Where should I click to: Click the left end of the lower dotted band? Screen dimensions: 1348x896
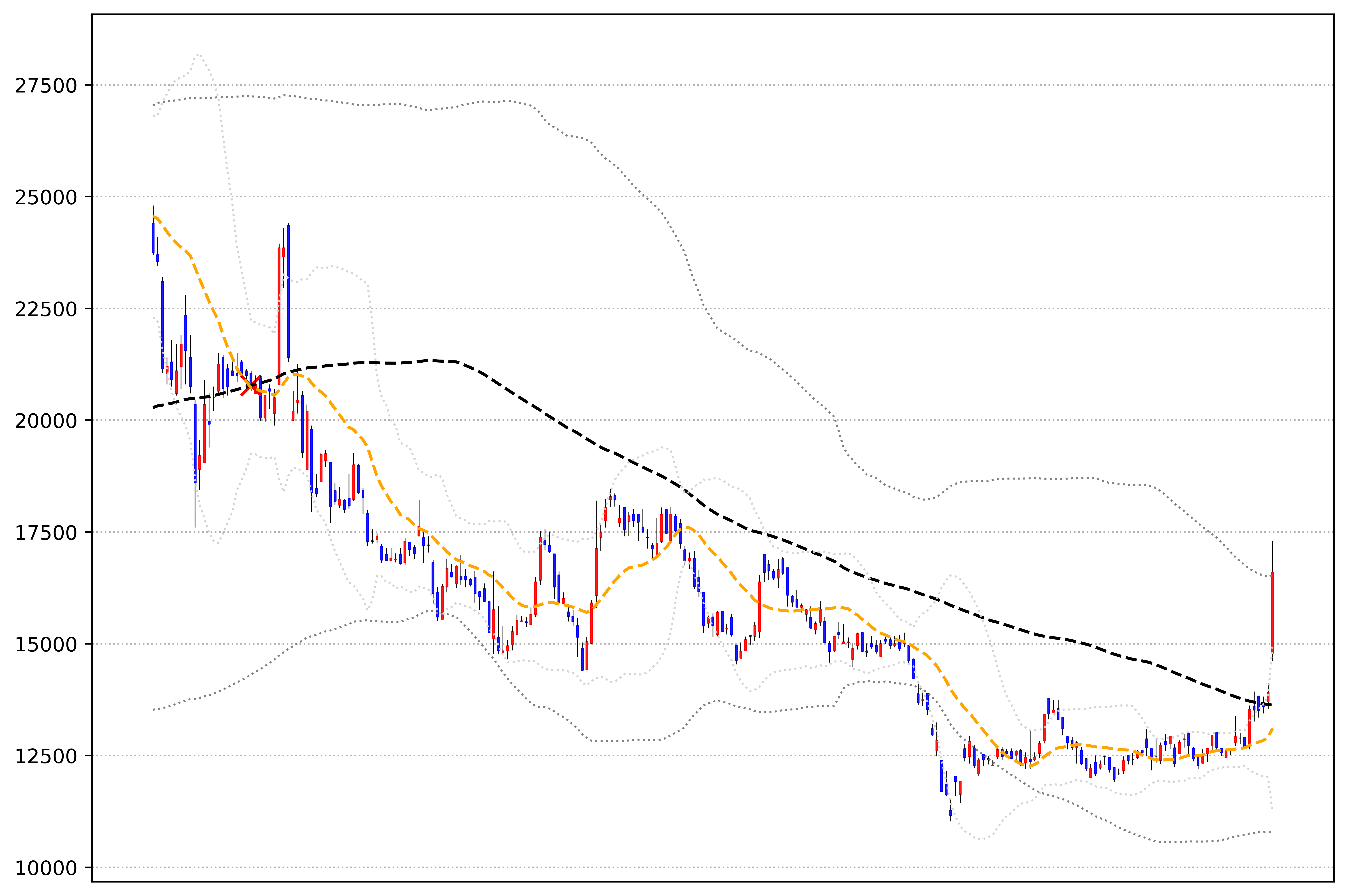pyautogui.click(x=154, y=710)
